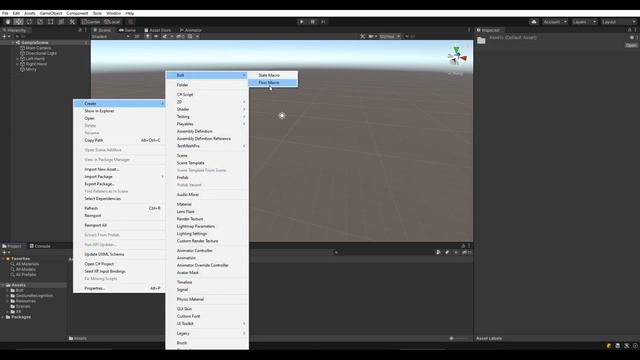Image resolution: width=640 pixels, height=360 pixels.
Task: Click the Step frame button
Action: coord(323,22)
